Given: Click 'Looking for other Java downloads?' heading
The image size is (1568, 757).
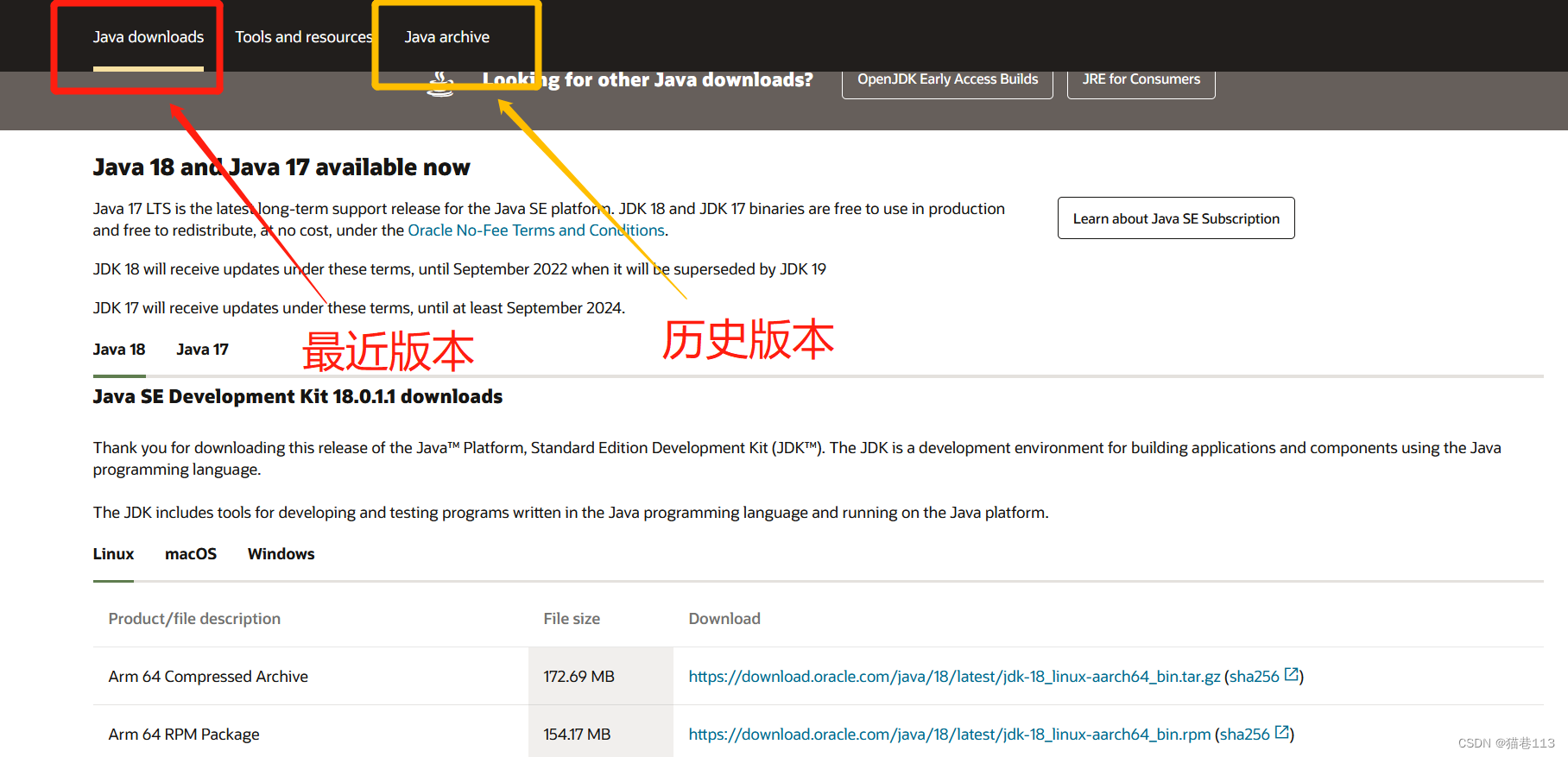Looking at the screenshot, I should pyautogui.click(x=648, y=80).
